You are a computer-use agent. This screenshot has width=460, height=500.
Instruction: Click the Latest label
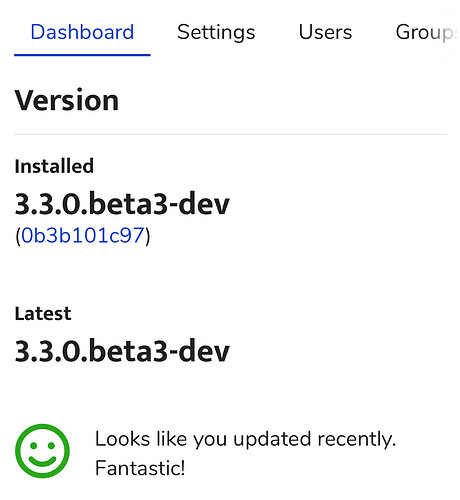(43, 314)
